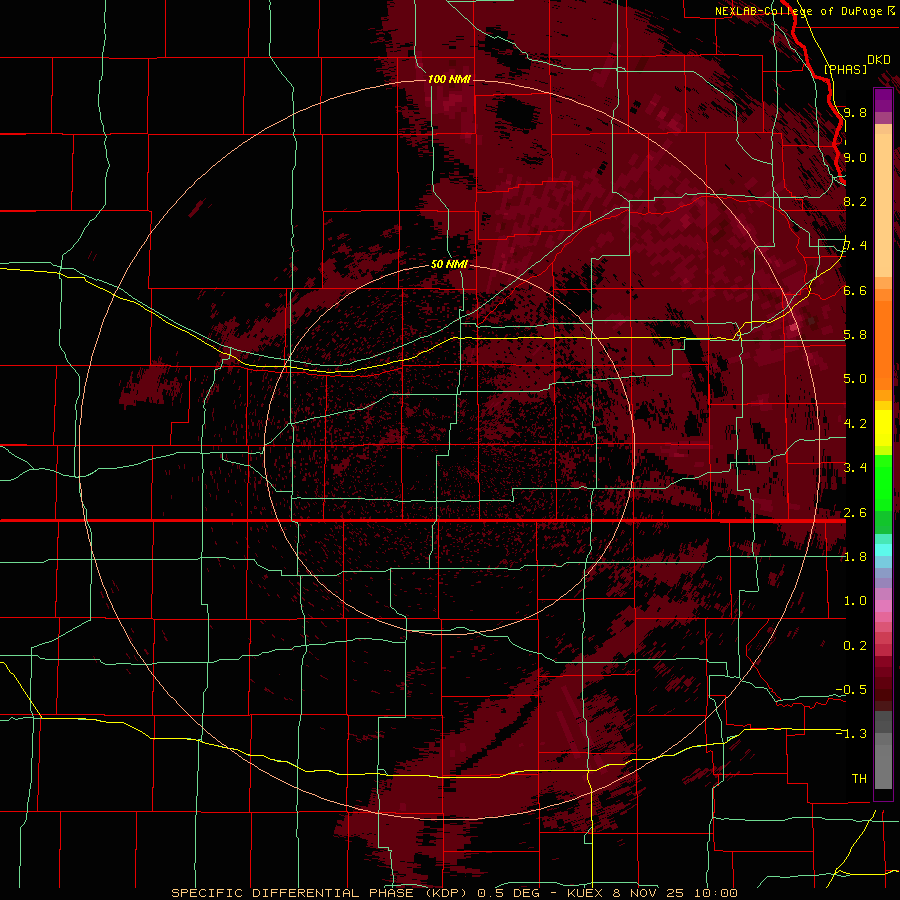Click the (KDP) abbreviation in caption

point(447,893)
